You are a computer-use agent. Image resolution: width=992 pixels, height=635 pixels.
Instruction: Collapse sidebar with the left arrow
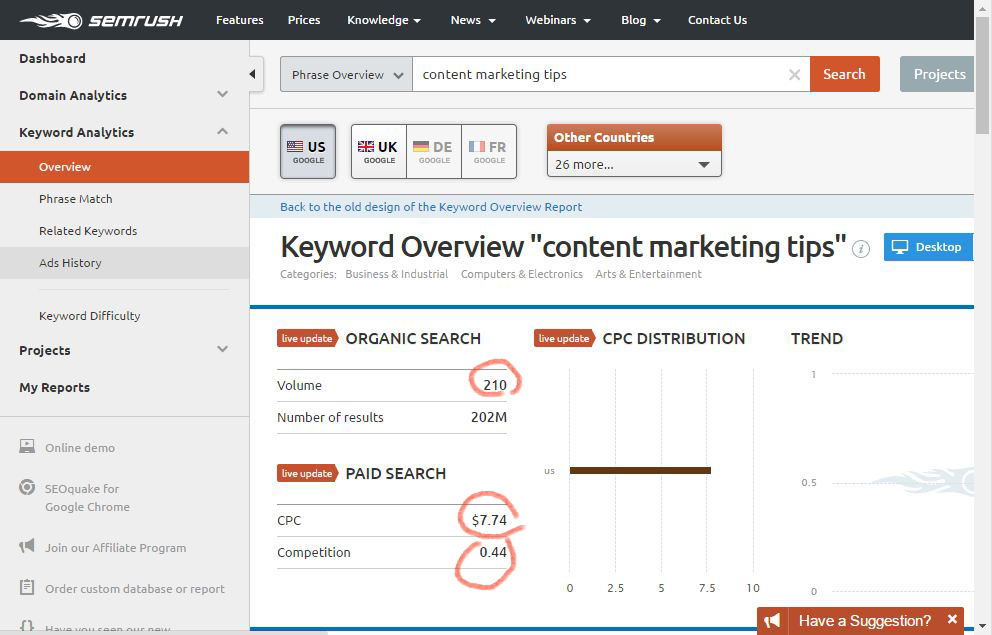click(x=254, y=74)
